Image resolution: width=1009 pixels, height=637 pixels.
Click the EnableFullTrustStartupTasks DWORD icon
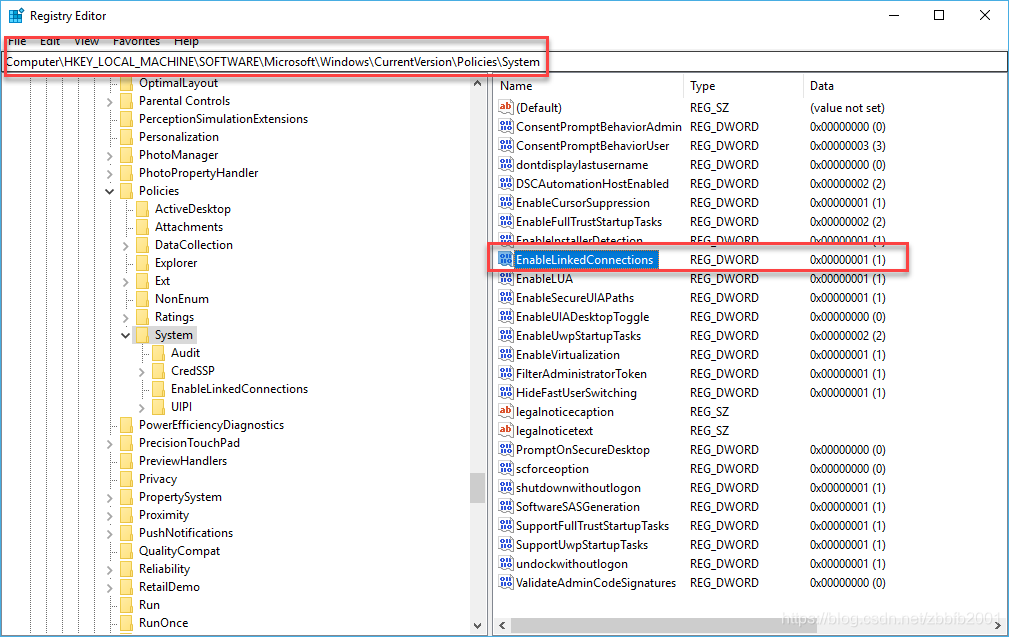click(x=506, y=221)
